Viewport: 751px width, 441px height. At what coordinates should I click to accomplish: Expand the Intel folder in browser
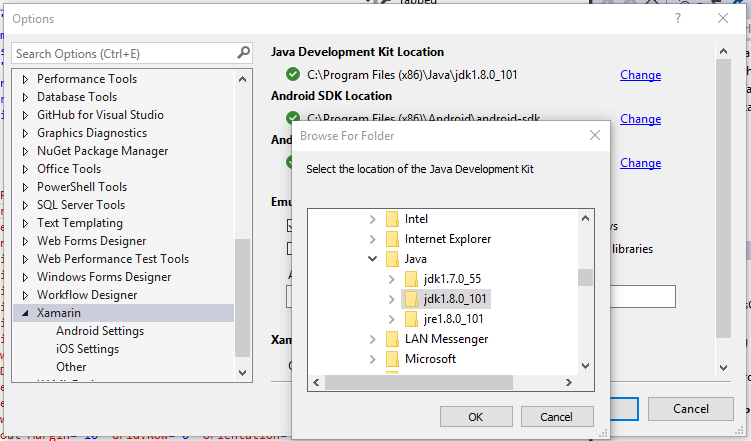[x=373, y=219]
